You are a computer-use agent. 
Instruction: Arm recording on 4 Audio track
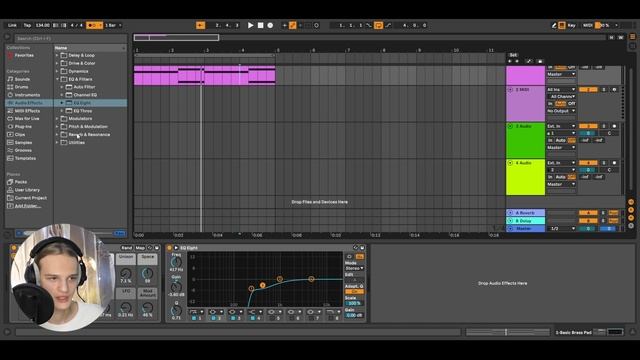[614, 163]
